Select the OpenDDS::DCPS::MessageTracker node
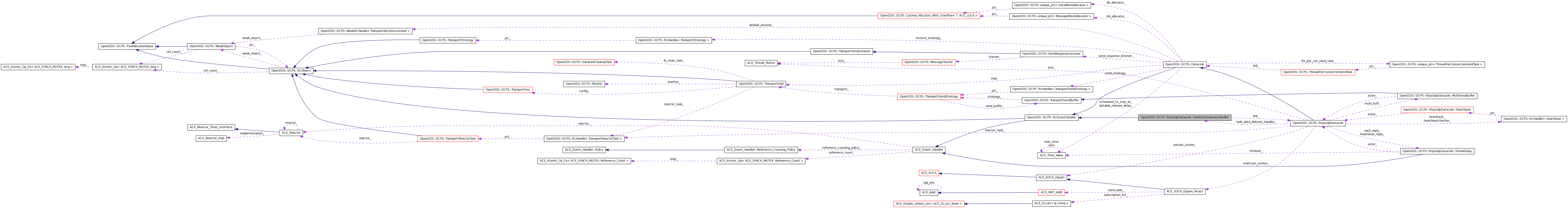 point(929,62)
